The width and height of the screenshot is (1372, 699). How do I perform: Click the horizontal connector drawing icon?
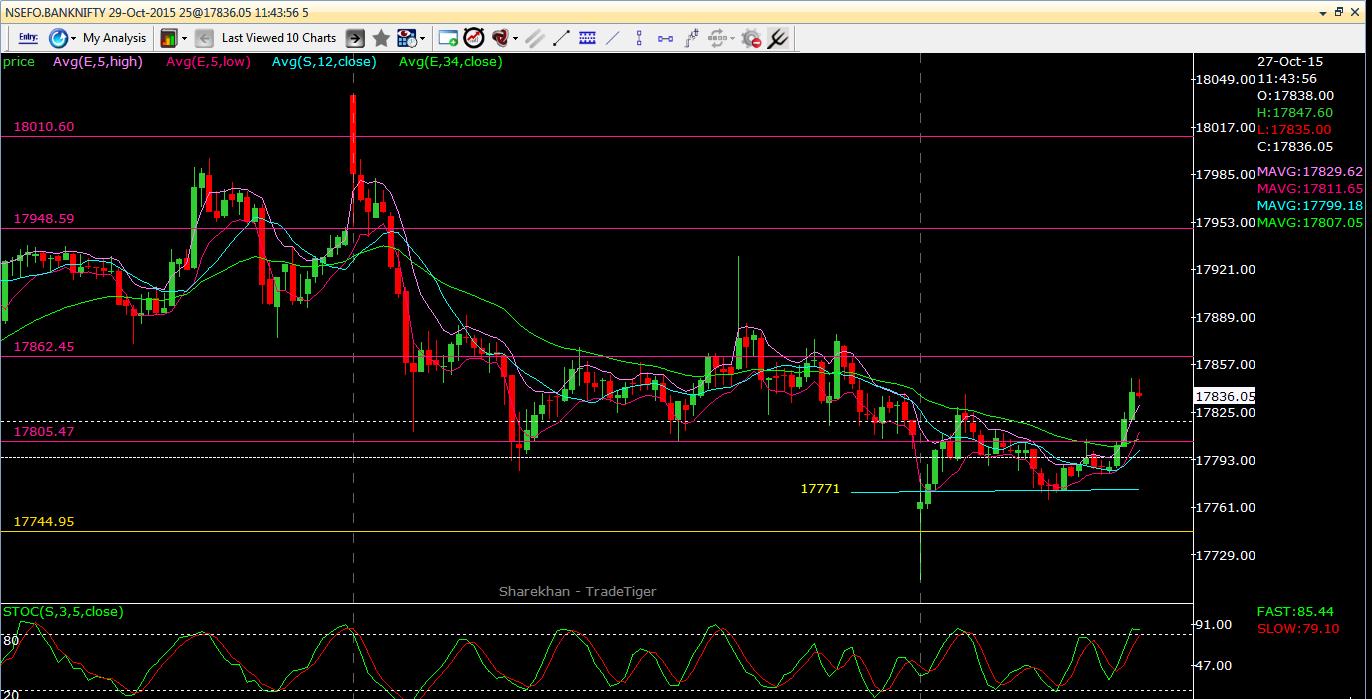click(665, 39)
